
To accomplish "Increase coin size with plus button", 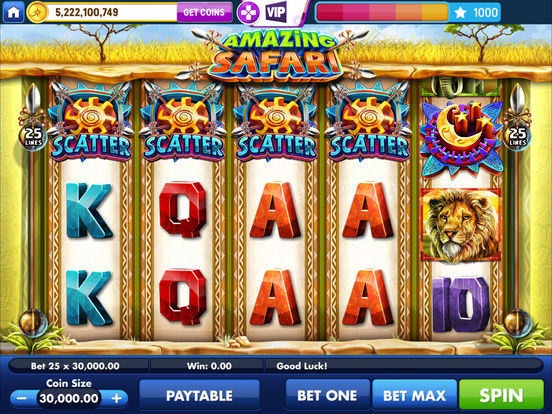I will coord(117,398).
